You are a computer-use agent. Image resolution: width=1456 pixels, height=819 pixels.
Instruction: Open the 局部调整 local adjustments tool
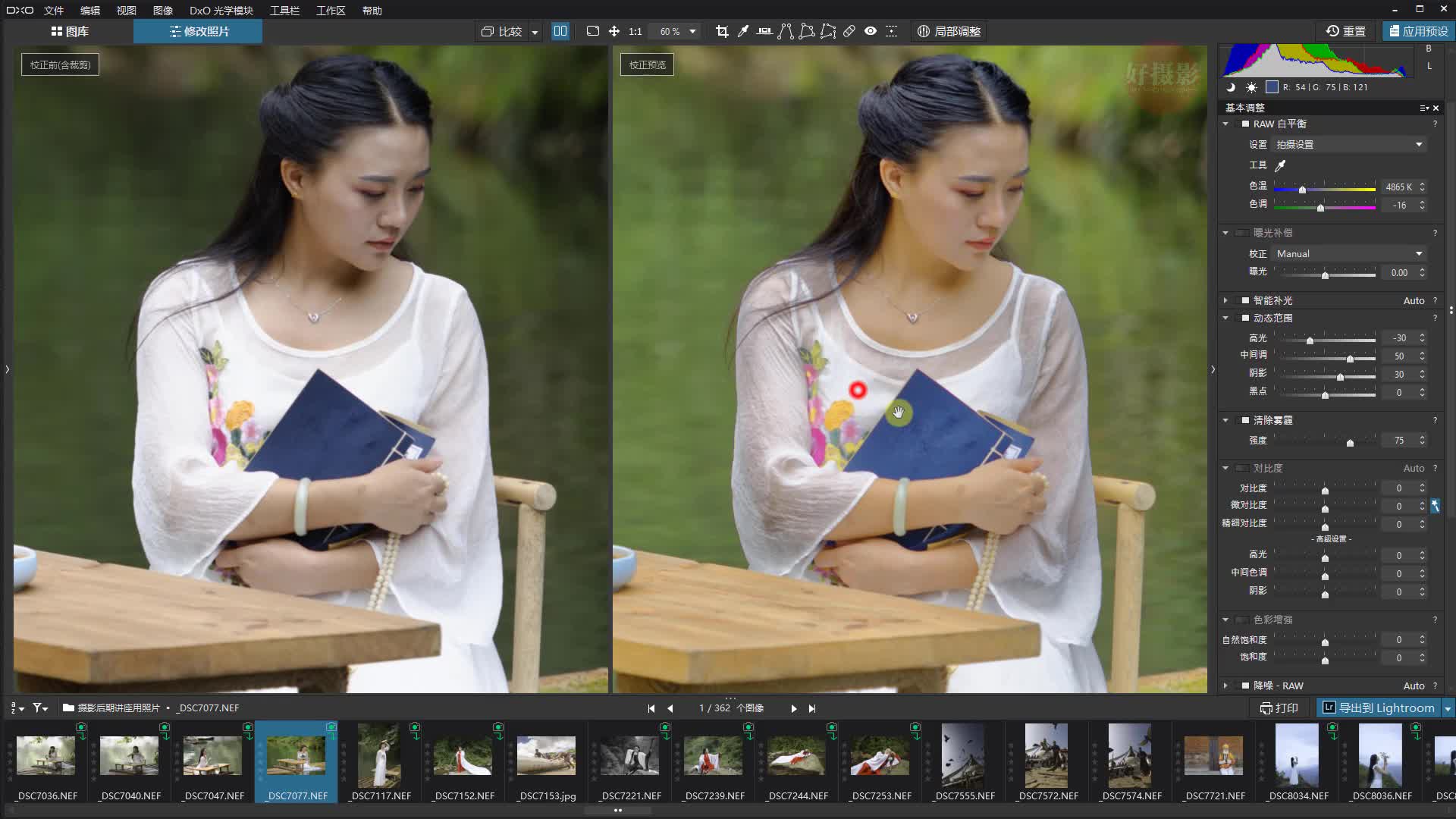[949, 31]
